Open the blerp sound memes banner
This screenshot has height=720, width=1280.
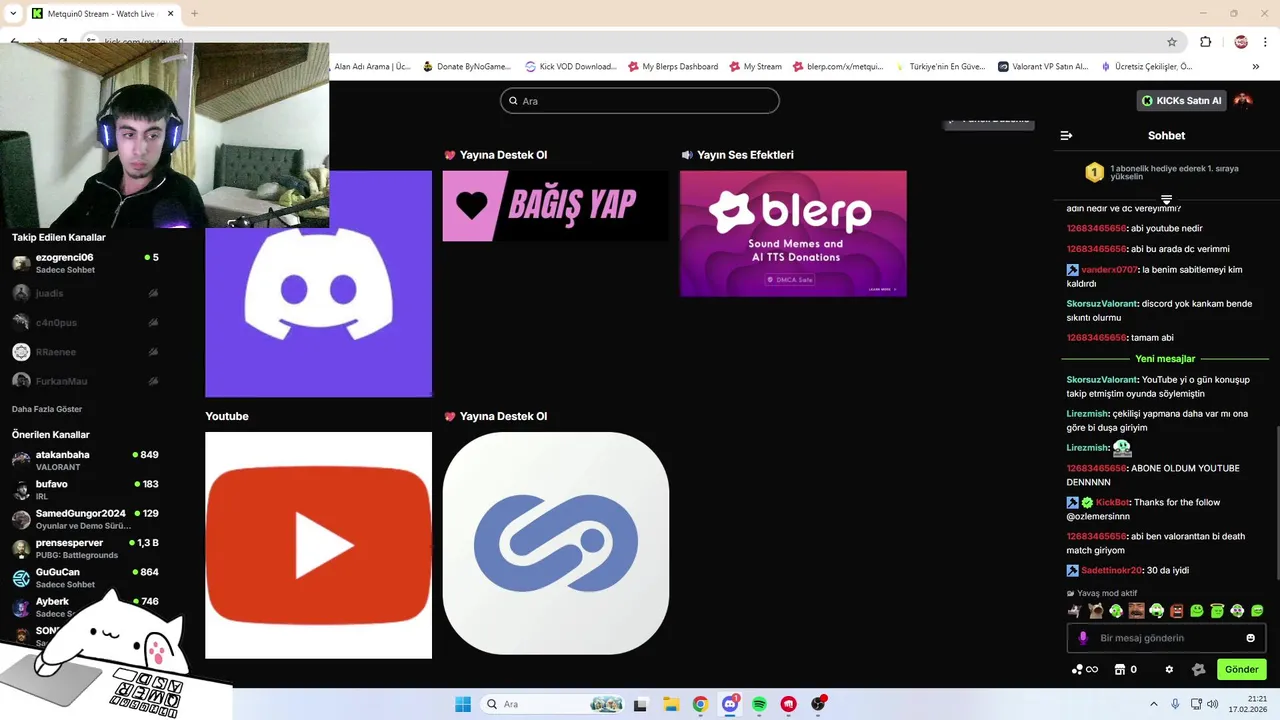(x=793, y=233)
